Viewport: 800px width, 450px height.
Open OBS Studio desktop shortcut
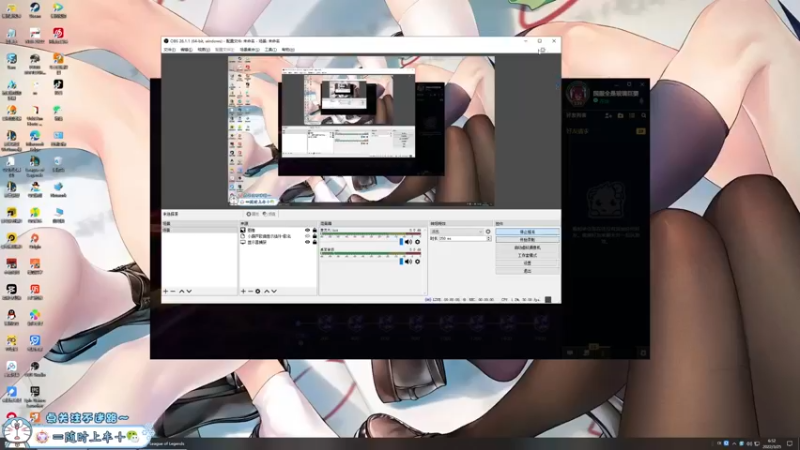point(35,369)
